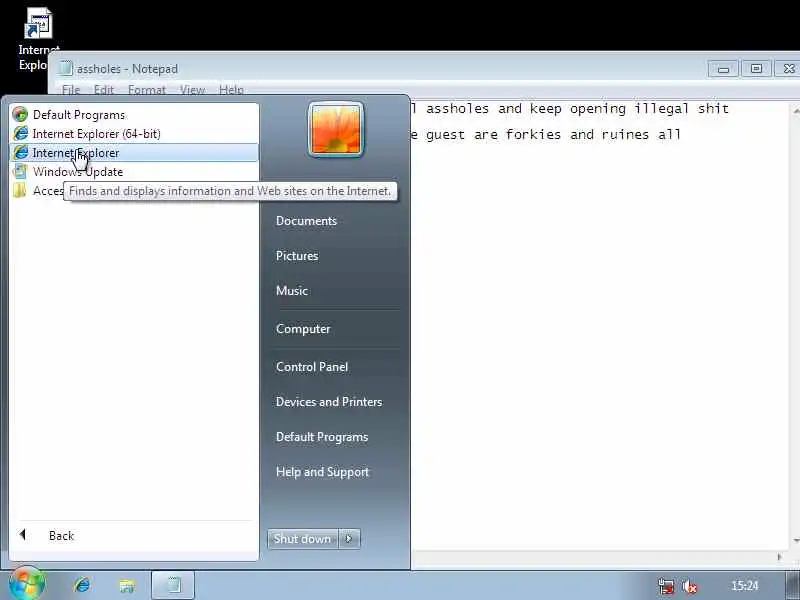Open the Accessories folder icon

pos(20,191)
